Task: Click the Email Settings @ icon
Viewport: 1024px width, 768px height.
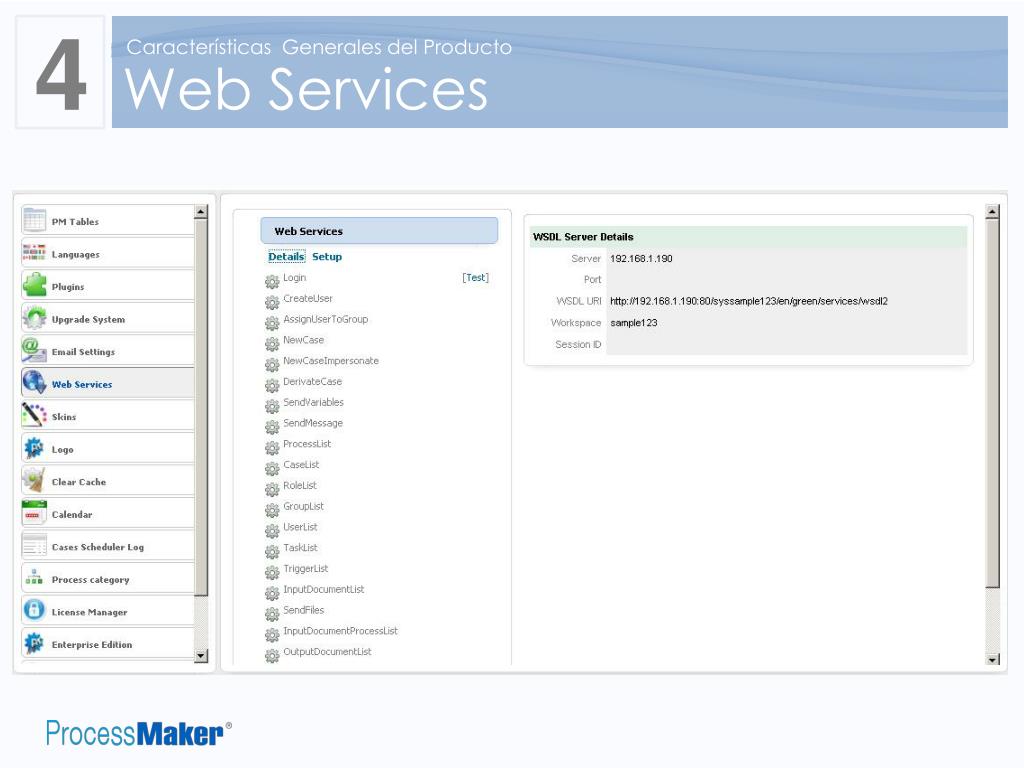Action: [34, 350]
